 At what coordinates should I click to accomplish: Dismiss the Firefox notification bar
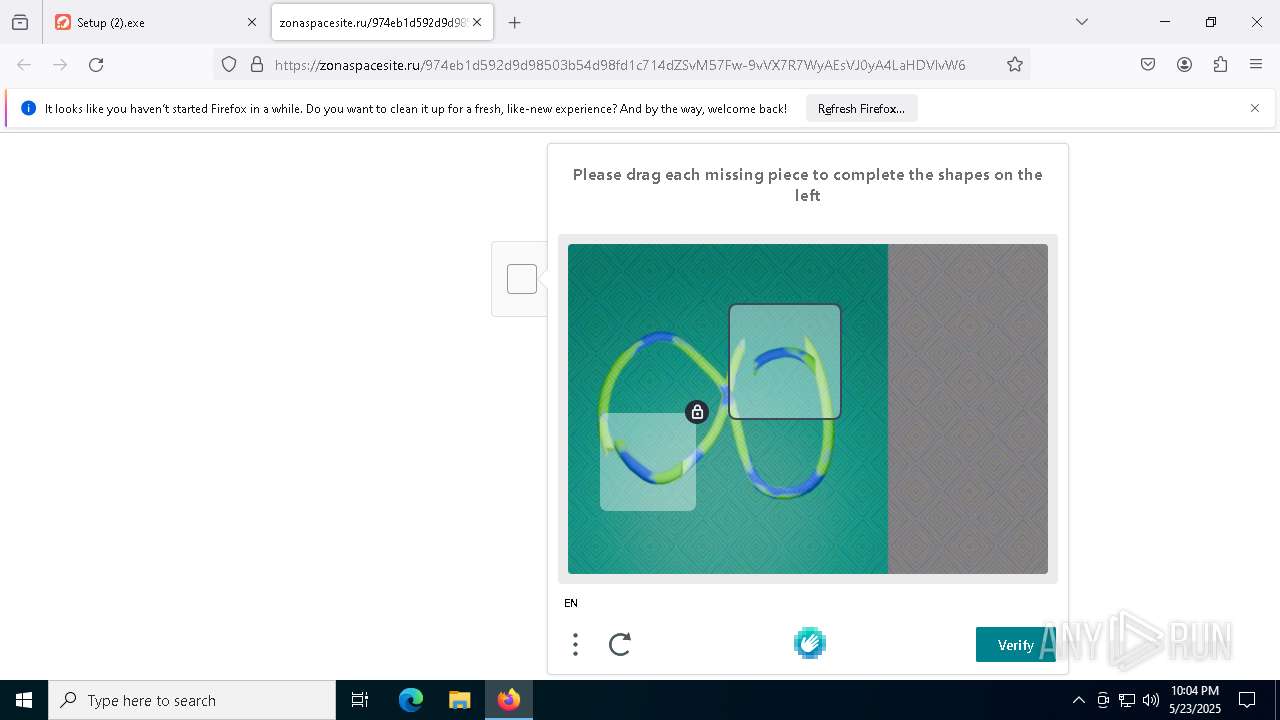coord(1255,108)
